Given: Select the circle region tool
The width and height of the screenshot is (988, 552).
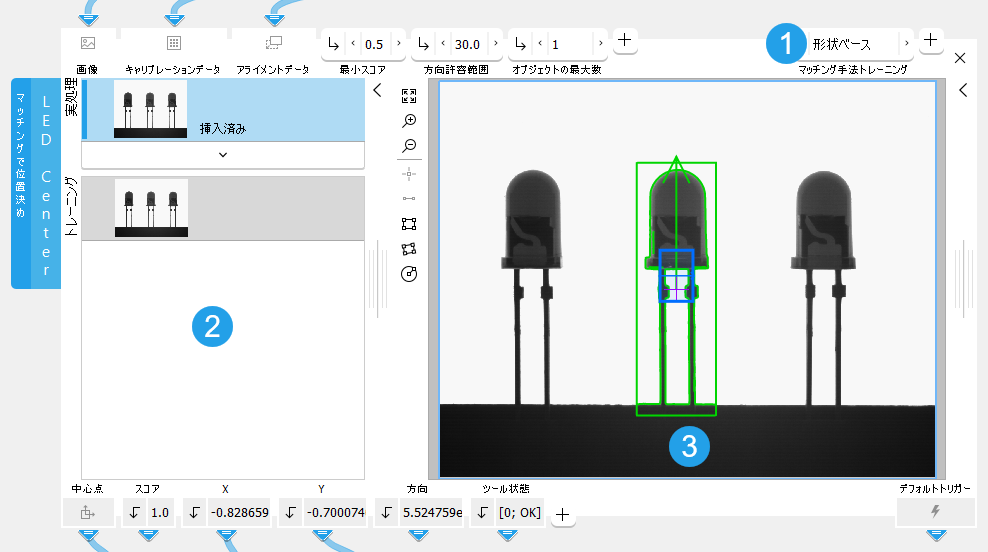Looking at the screenshot, I should tap(408, 273).
